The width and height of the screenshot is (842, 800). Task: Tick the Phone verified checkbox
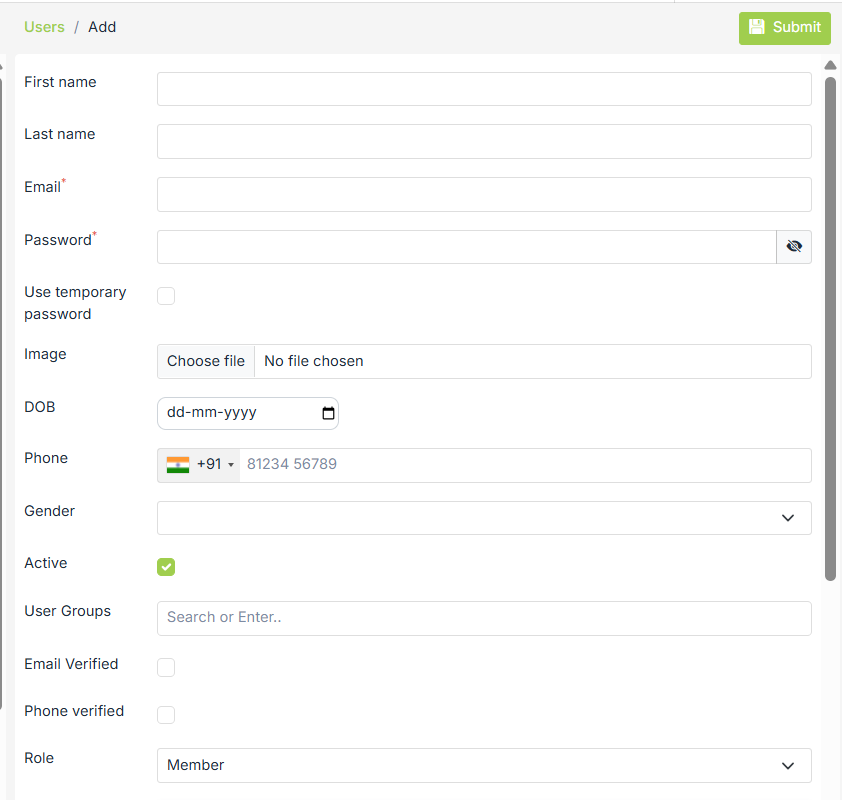166,715
